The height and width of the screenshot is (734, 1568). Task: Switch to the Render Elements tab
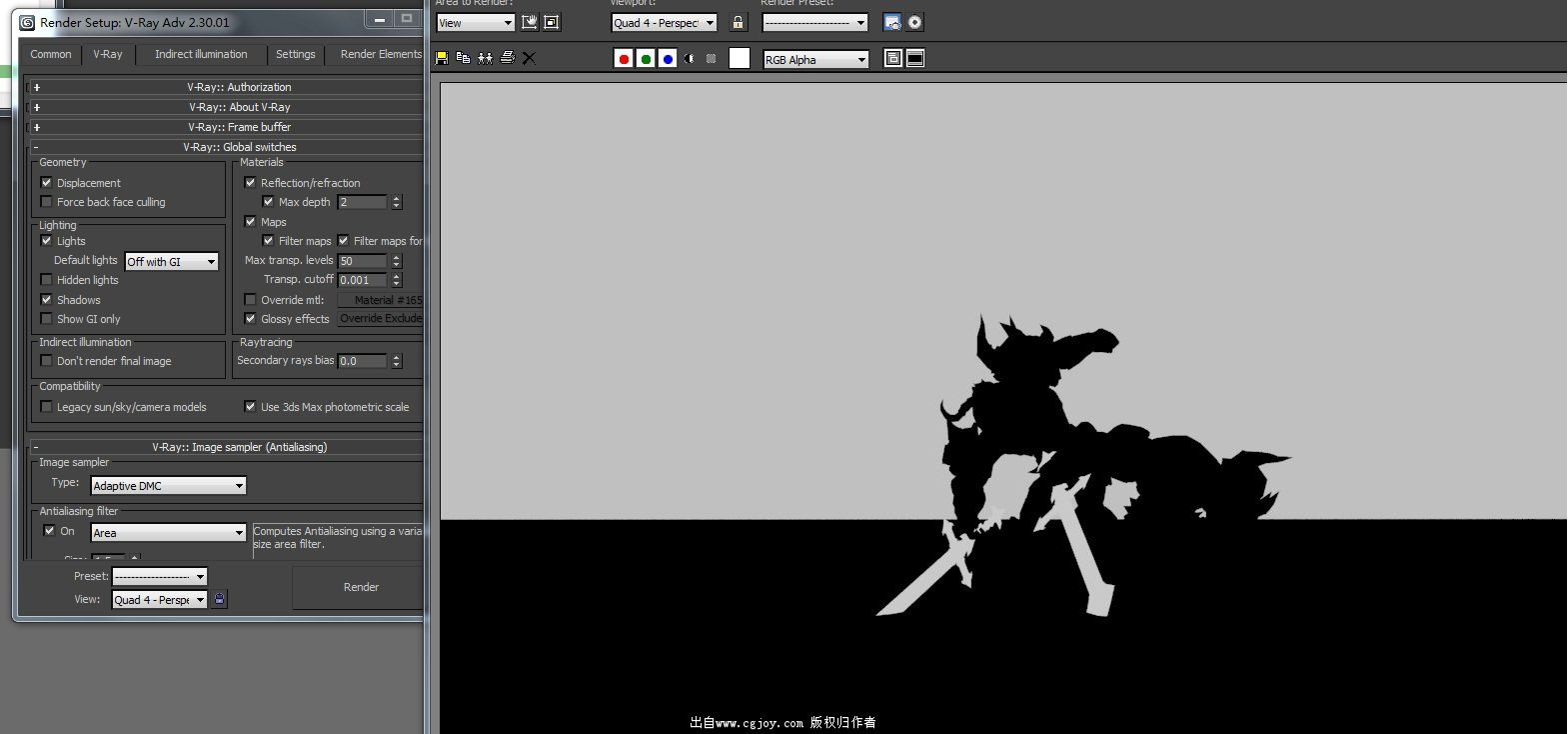(379, 54)
